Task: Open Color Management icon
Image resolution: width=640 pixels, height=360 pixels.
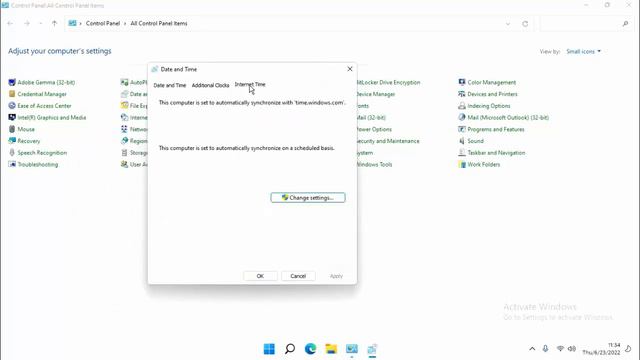Action: tap(462, 82)
